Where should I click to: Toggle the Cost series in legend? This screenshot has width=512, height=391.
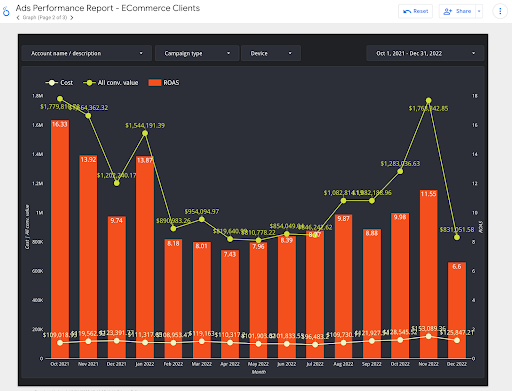point(59,83)
